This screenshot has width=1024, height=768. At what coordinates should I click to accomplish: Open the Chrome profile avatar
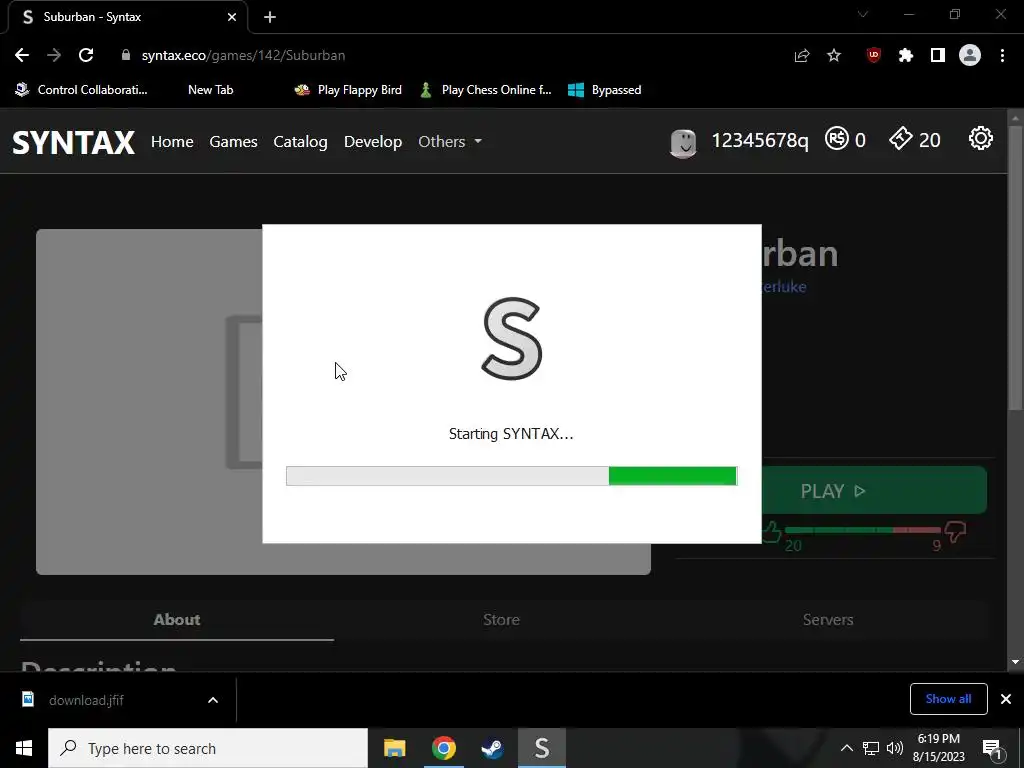coord(970,56)
